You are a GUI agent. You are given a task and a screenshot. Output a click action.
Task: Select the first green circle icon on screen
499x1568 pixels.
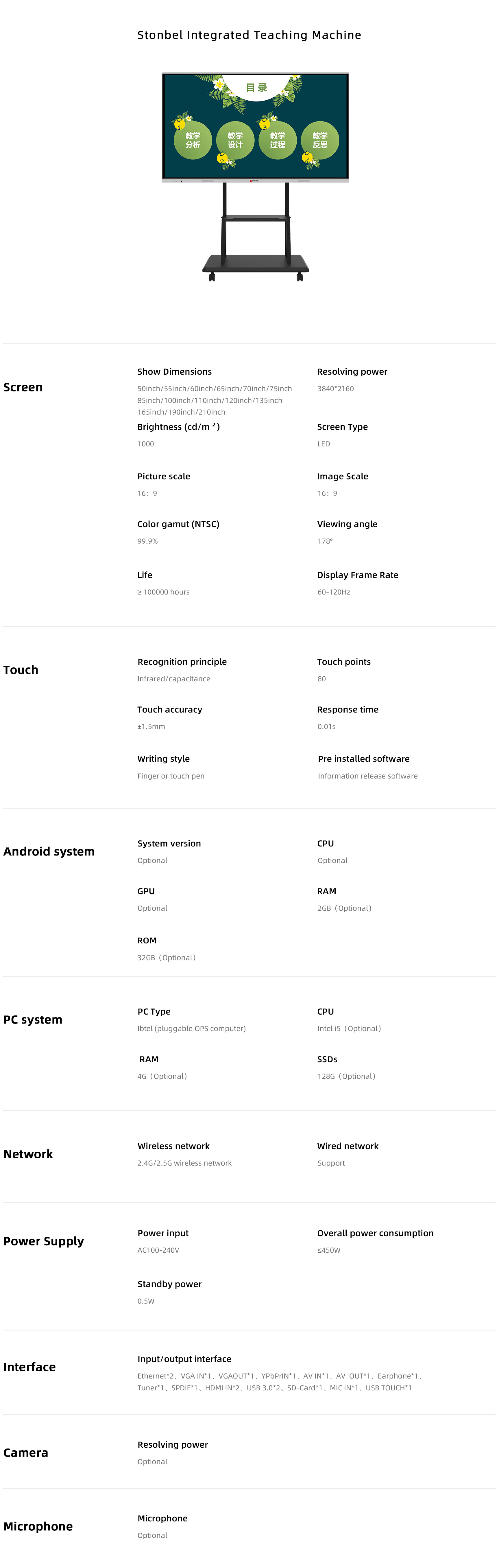coord(193,141)
